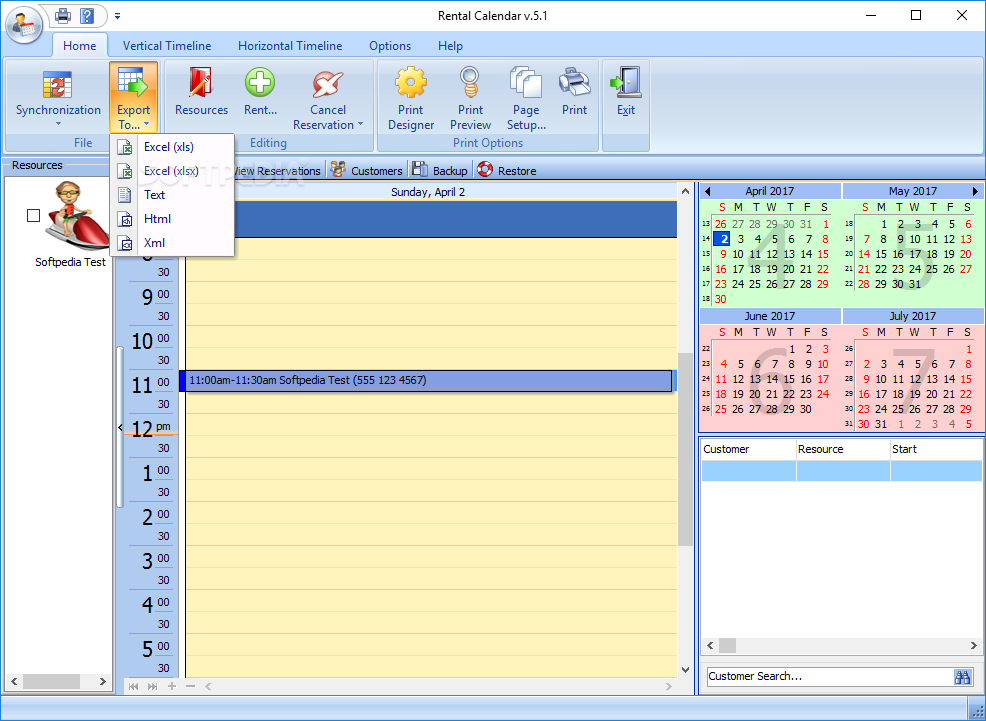Click the Resources panel right scroll arrow
Image resolution: width=986 pixels, height=721 pixels.
[x=102, y=681]
